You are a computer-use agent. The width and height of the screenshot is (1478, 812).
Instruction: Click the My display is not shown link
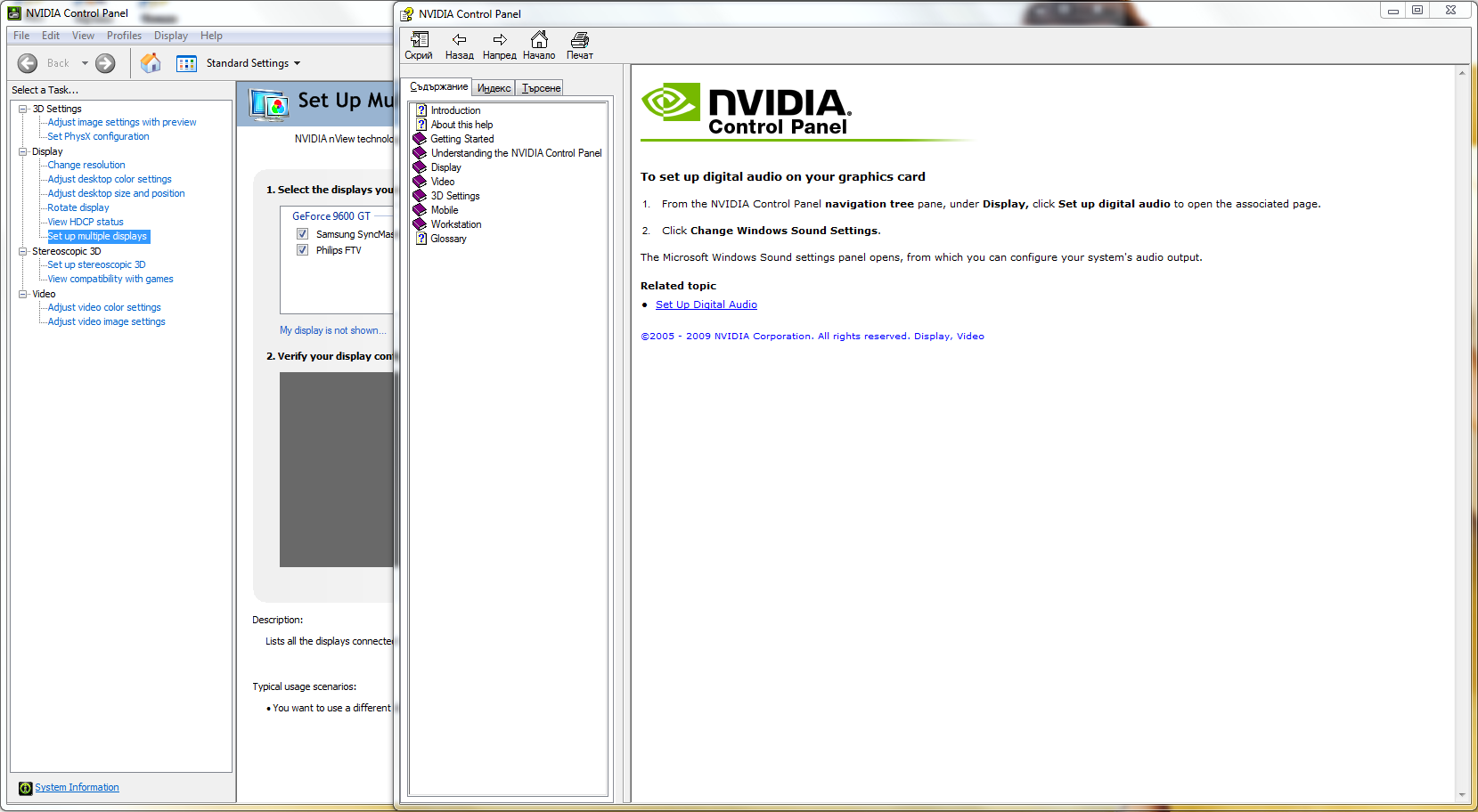pyautogui.click(x=333, y=330)
